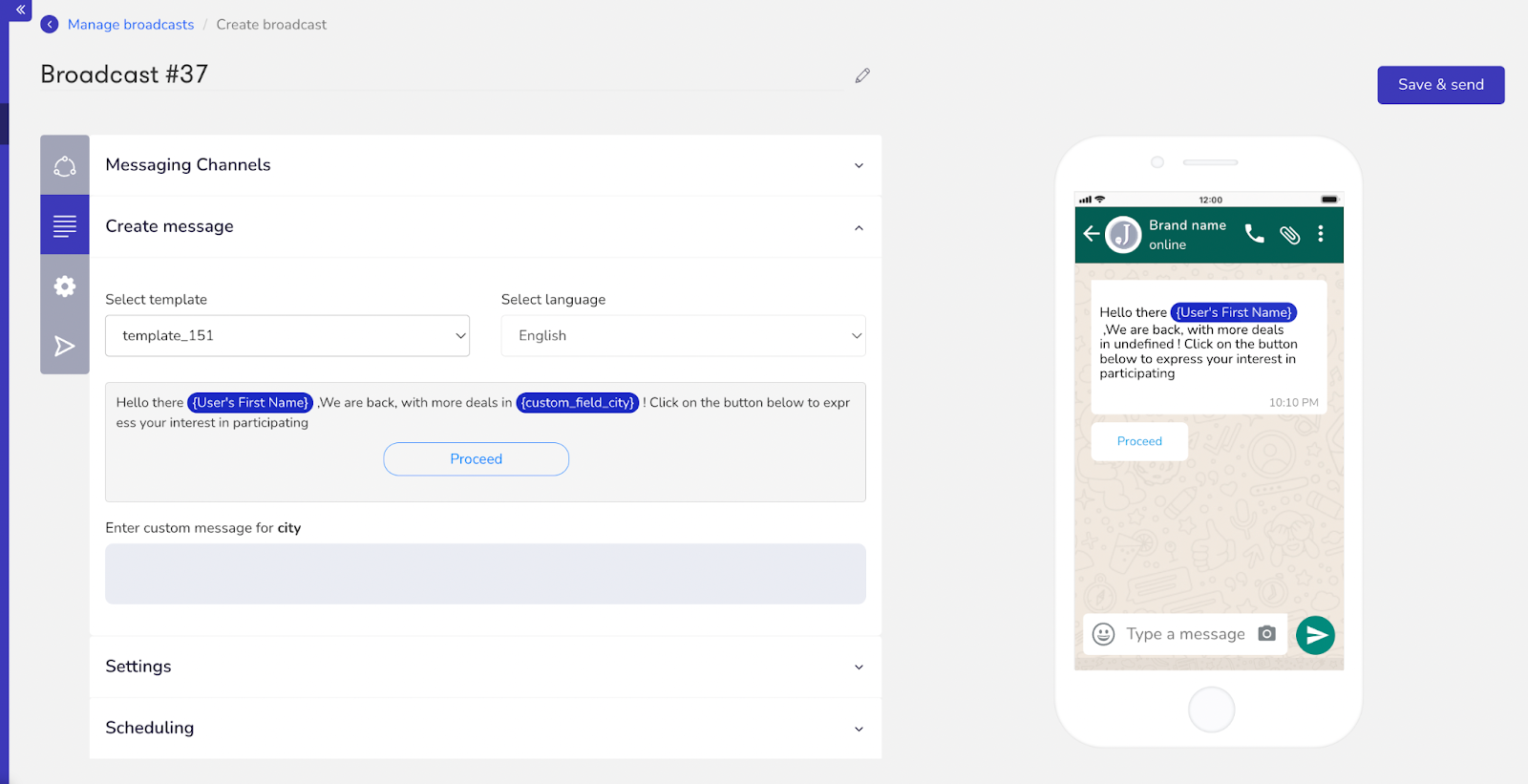Open Settings gear step icon
The image size is (1528, 784).
[x=65, y=286]
